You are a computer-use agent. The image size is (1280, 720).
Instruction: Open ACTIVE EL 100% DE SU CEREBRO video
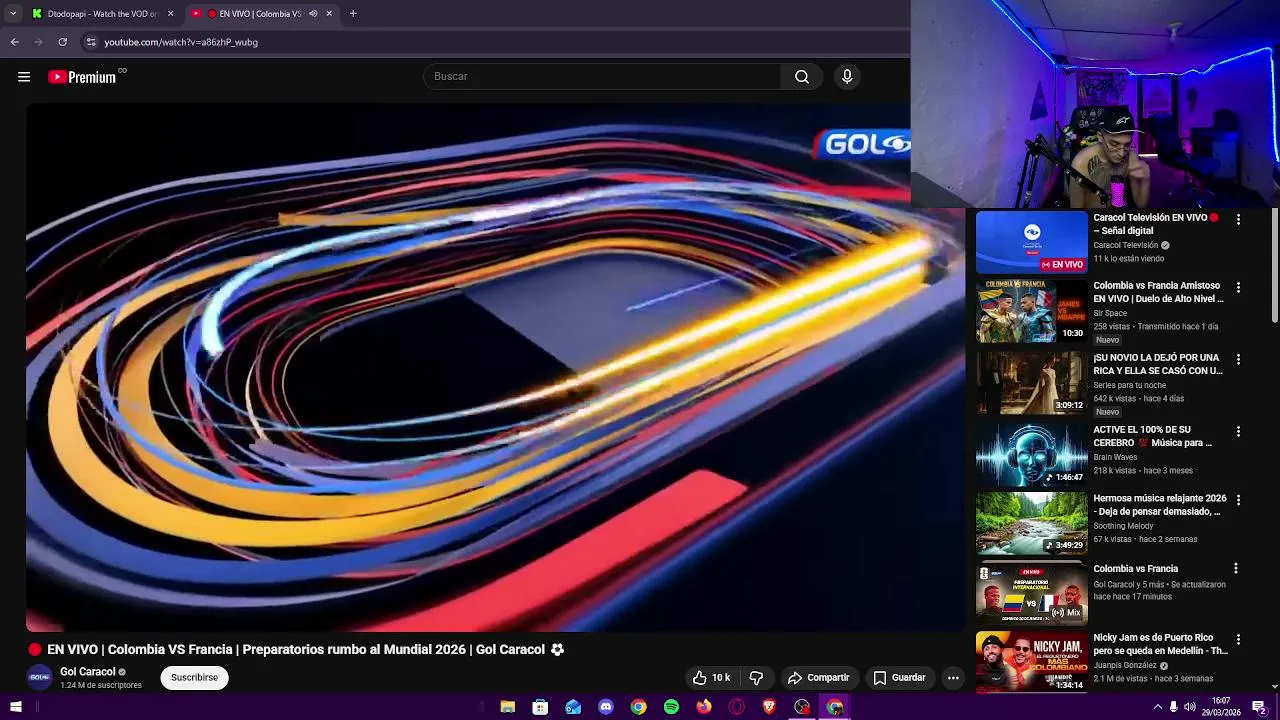pyautogui.click(x=1152, y=436)
